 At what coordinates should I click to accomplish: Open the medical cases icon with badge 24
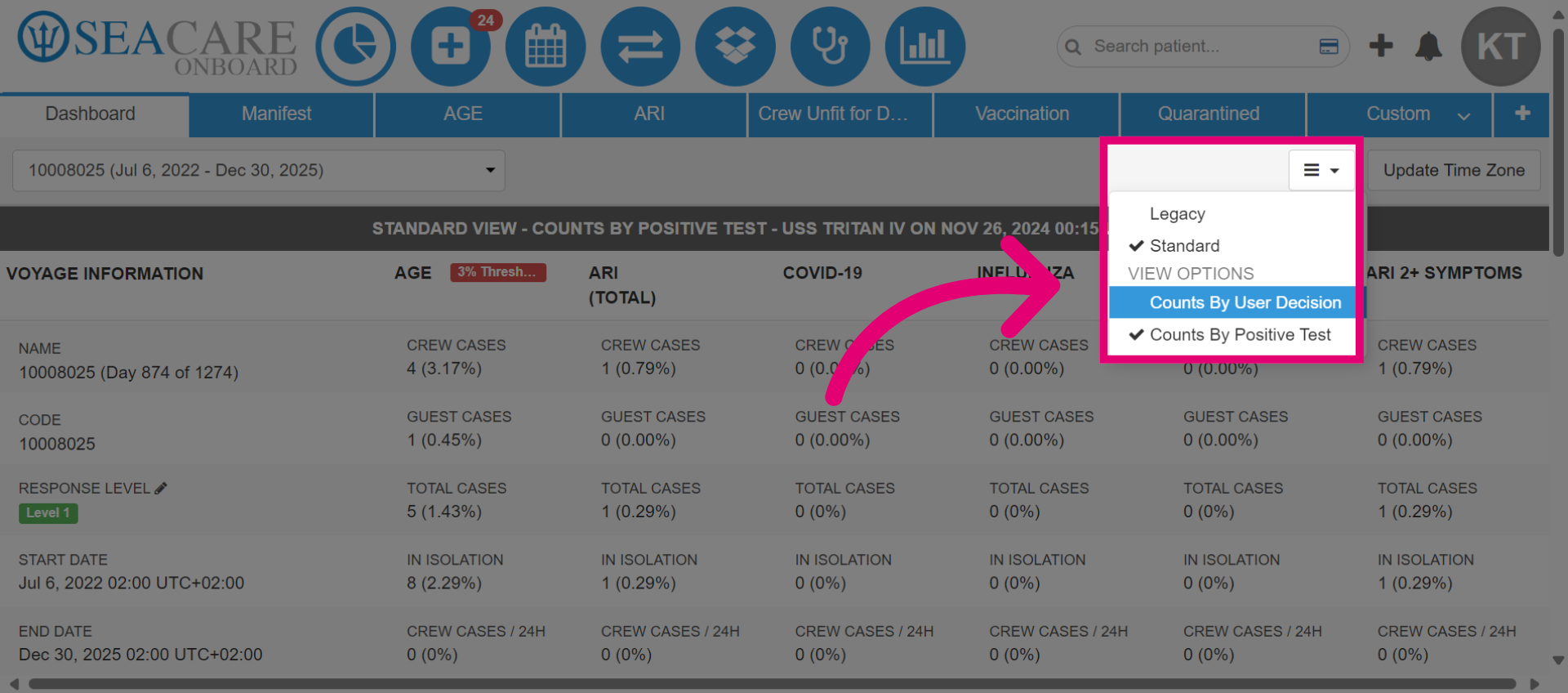pyautogui.click(x=451, y=47)
